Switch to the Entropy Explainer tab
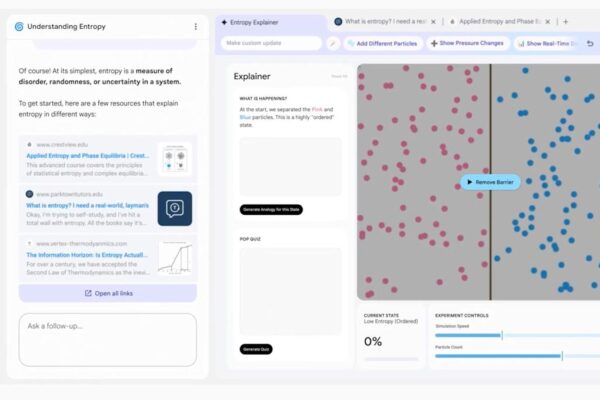The image size is (600, 400). coord(263,21)
